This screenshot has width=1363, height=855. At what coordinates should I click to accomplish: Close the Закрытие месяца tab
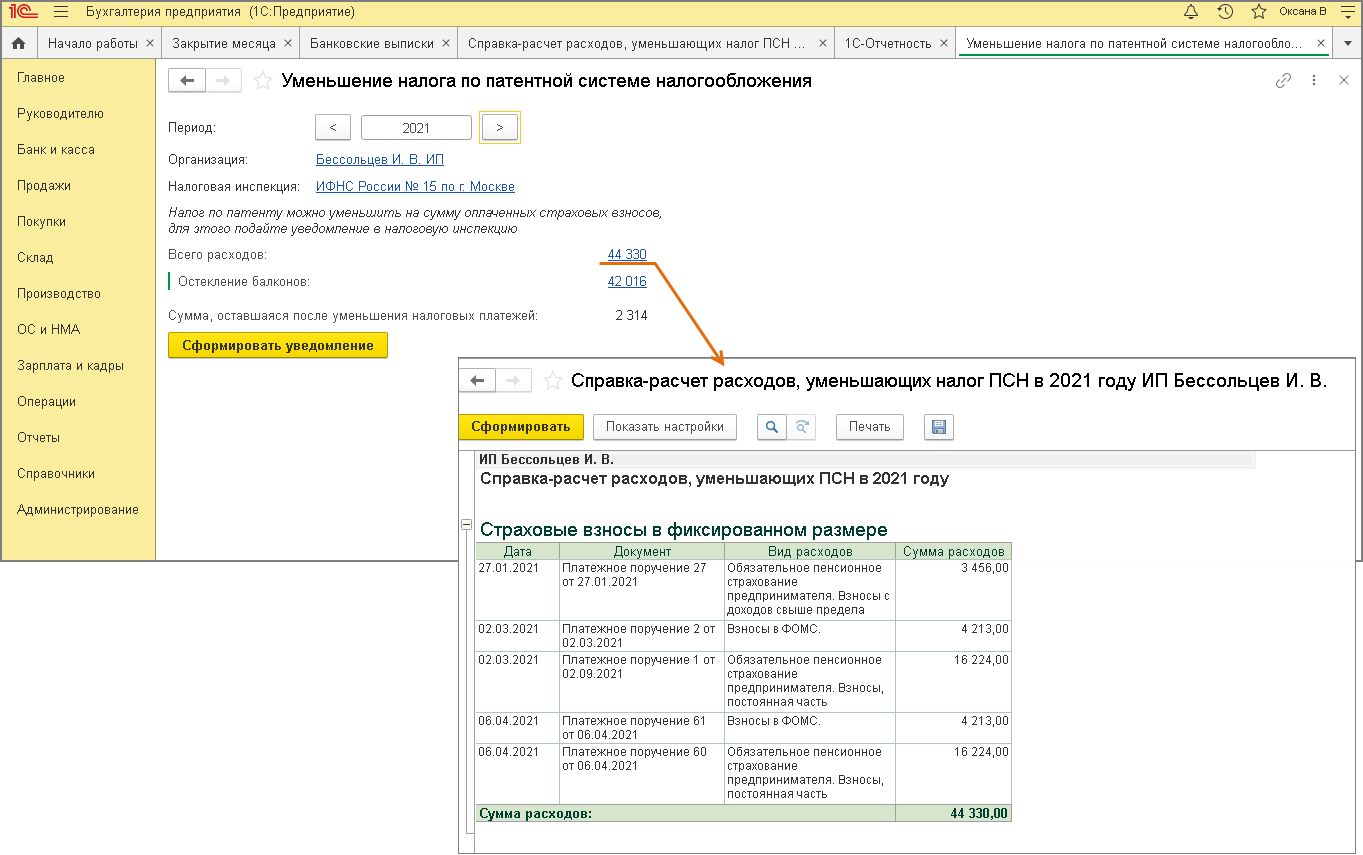(x=288, y=44)
